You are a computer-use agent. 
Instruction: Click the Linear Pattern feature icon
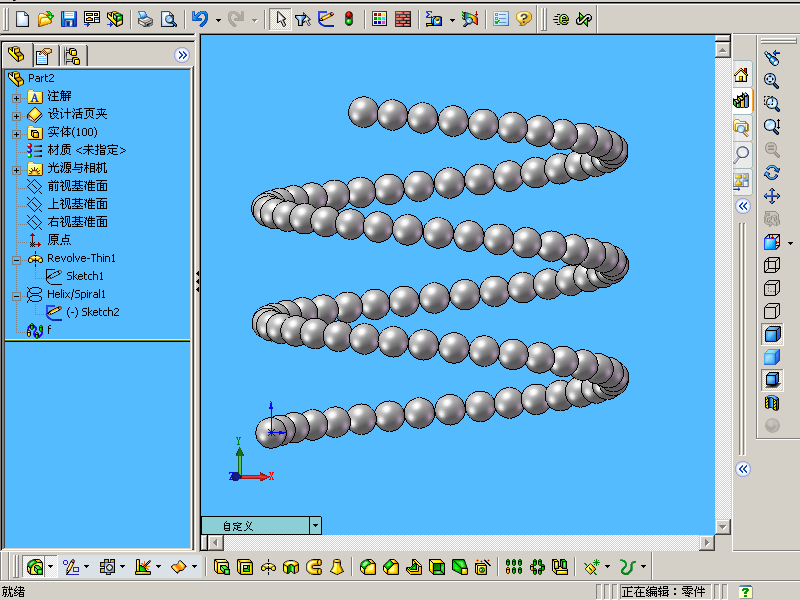click(514, 567)
